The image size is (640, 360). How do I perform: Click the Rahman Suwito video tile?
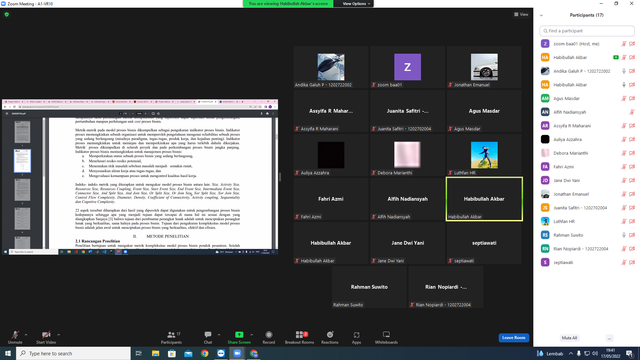(369, 287)
